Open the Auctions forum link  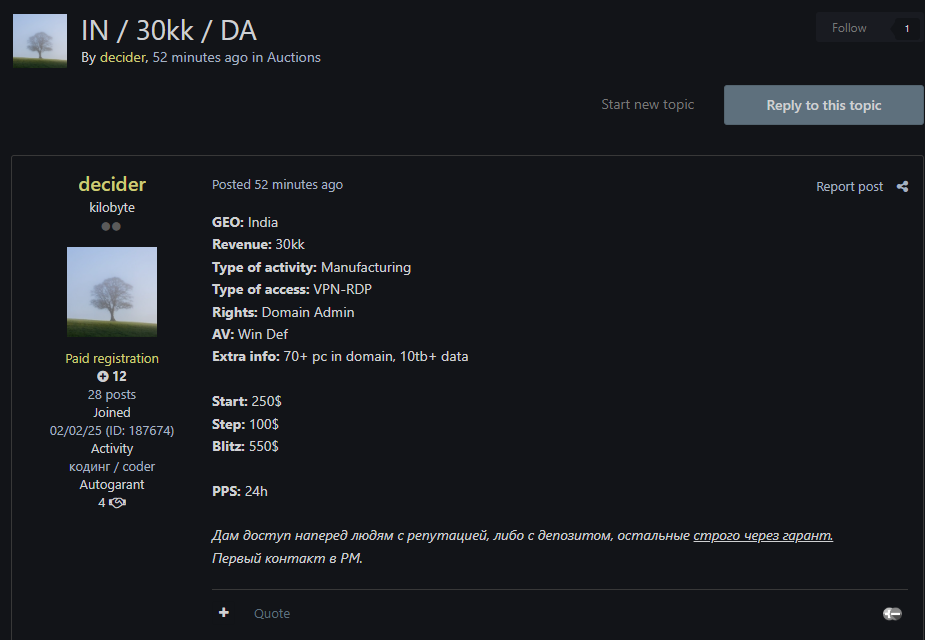point(294,57)
